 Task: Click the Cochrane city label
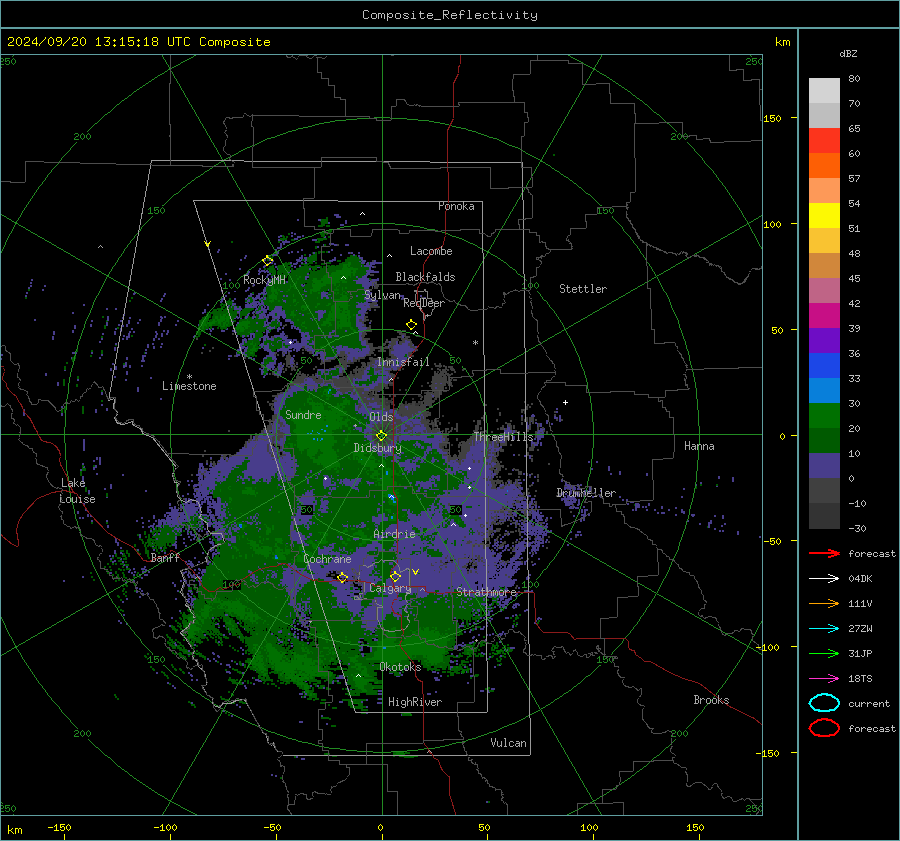[327, 559]
